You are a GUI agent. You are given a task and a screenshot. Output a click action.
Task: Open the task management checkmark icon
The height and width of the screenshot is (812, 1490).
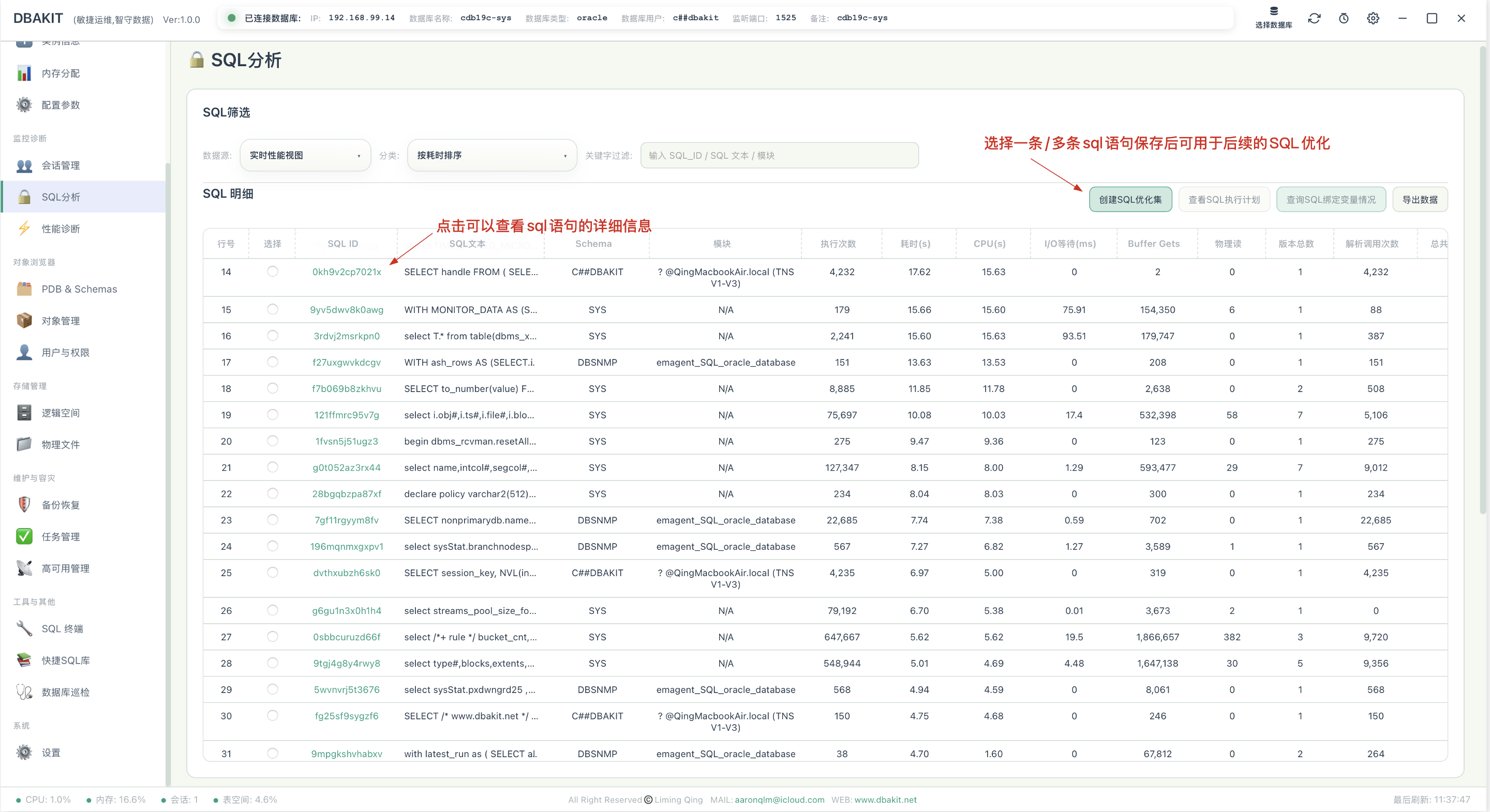pos(24,536)
